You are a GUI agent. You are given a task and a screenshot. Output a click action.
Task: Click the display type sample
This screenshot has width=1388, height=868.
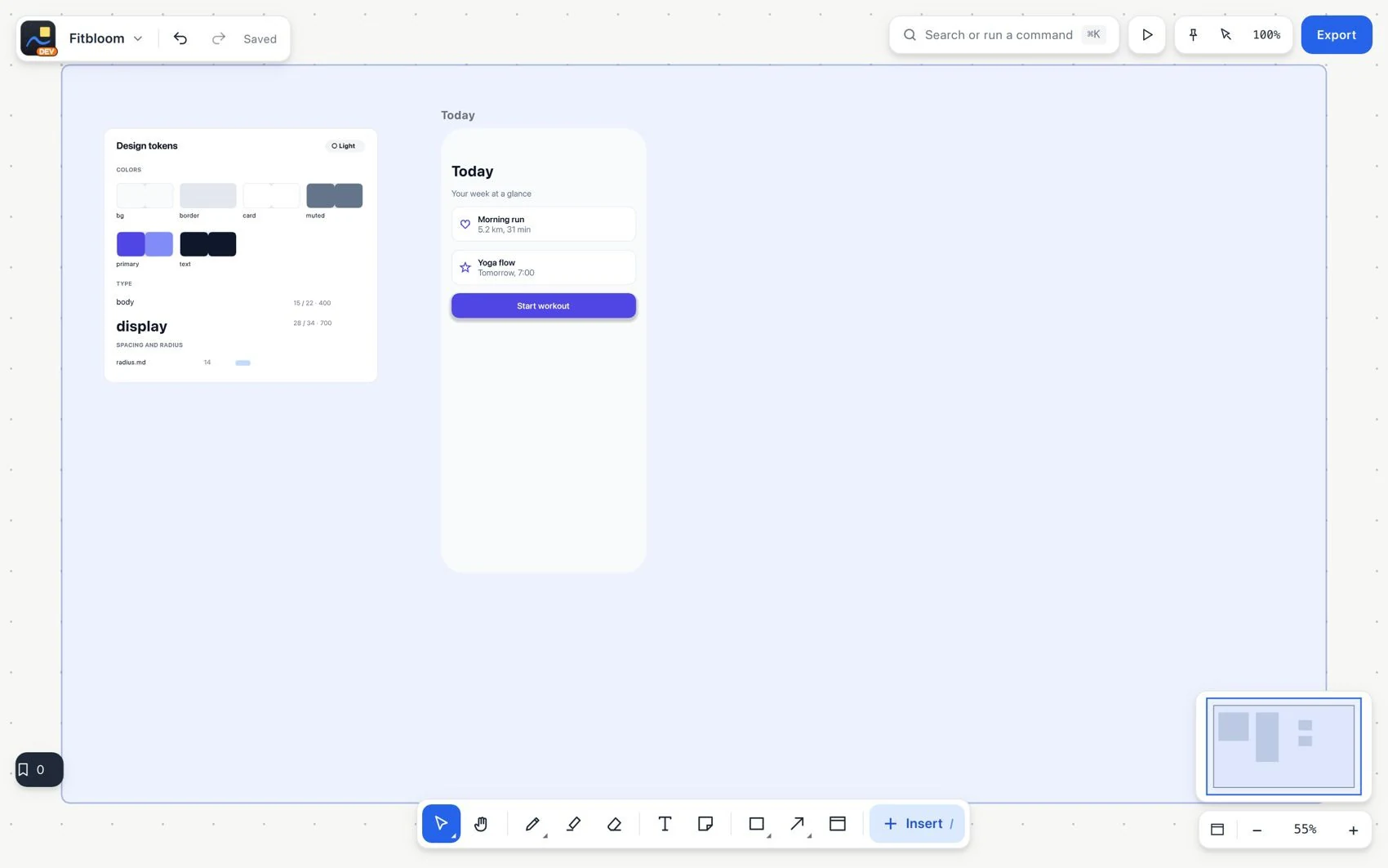(141, 327)
